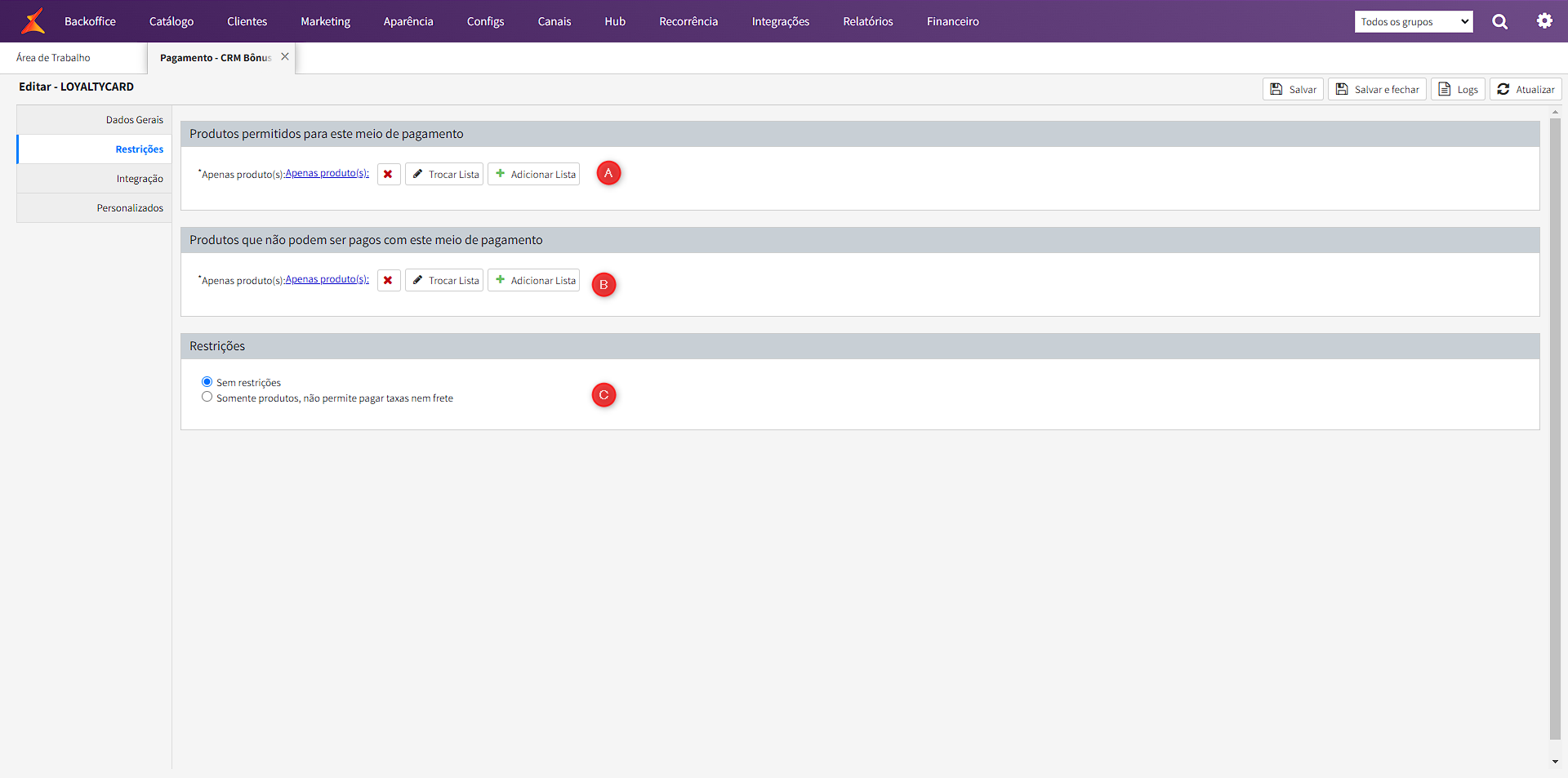The height and width of the screenshot is (778, 1568).
Task: Open the Configs menu
Action: (485, 21)
